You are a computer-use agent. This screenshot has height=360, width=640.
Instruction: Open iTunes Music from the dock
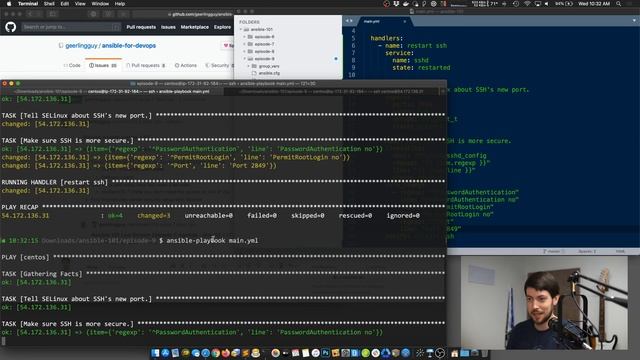pos(316,353)
